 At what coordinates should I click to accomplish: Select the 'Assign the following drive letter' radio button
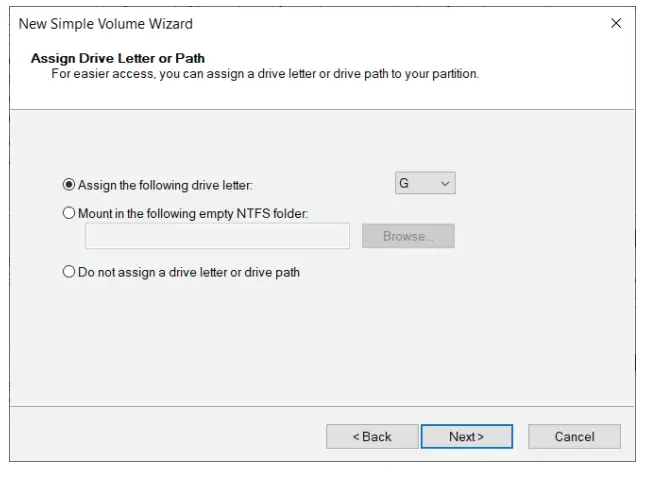click(69, 185)
